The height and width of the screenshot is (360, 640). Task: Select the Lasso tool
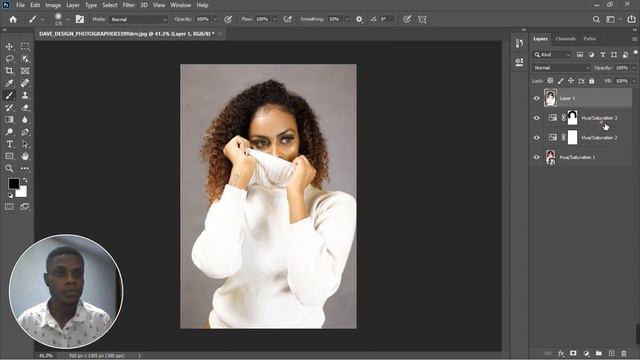click(9, 59)
